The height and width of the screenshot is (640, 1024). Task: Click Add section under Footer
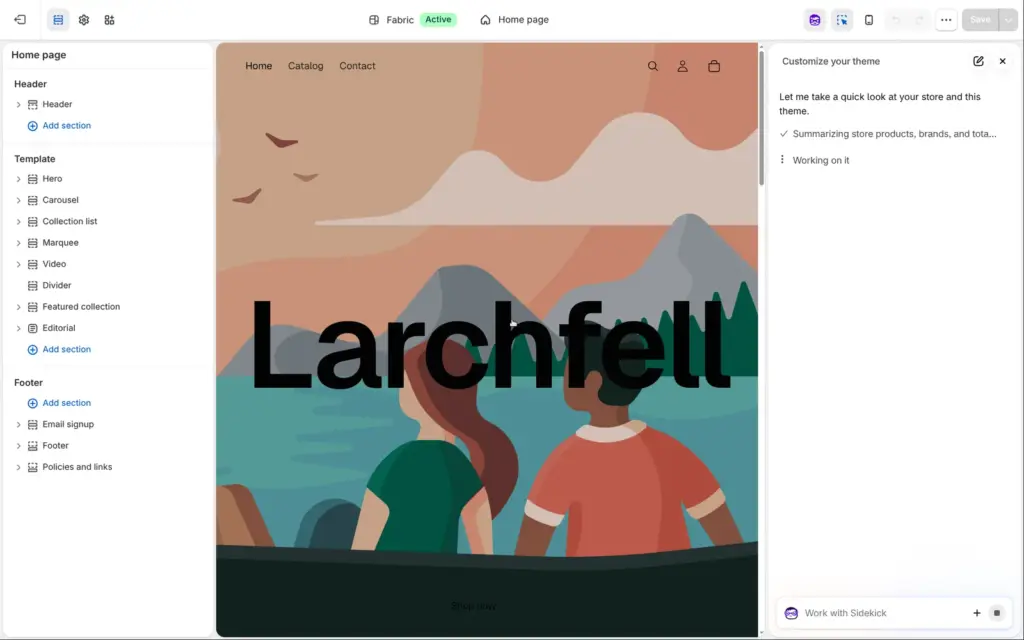pyautogui.click(x=59, y=404)
